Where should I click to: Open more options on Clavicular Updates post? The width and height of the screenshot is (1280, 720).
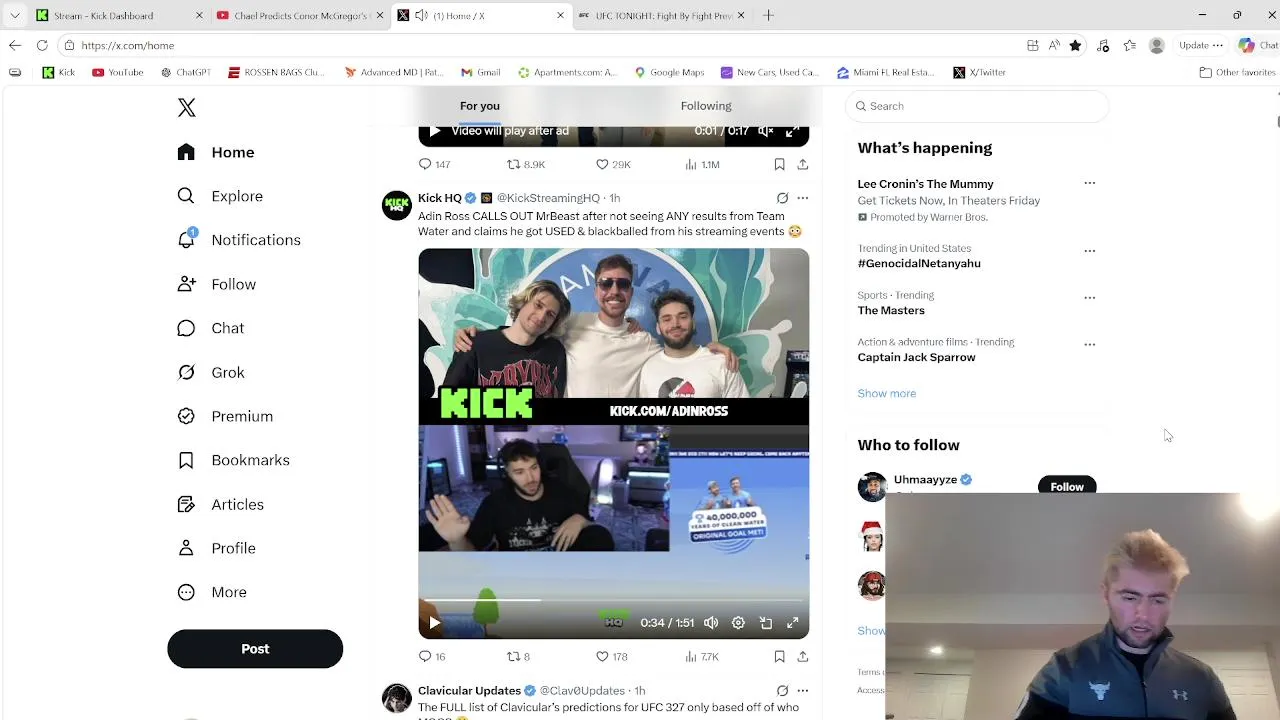pos(802,690)
